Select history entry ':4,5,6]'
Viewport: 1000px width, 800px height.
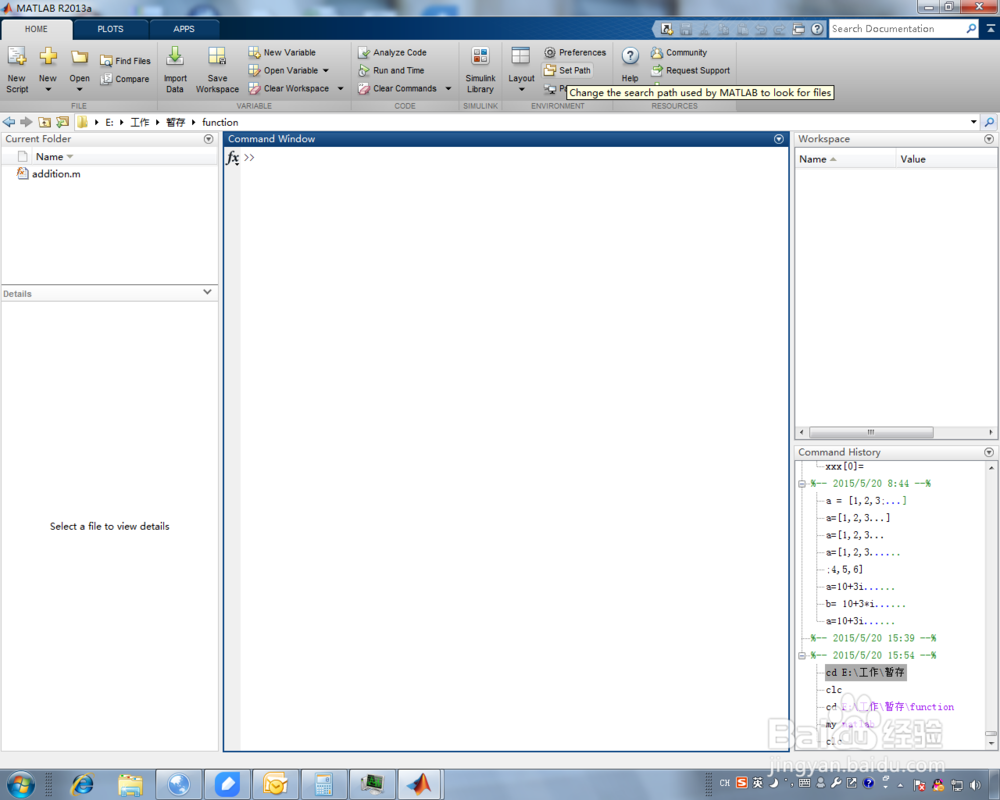click(844, 570)
